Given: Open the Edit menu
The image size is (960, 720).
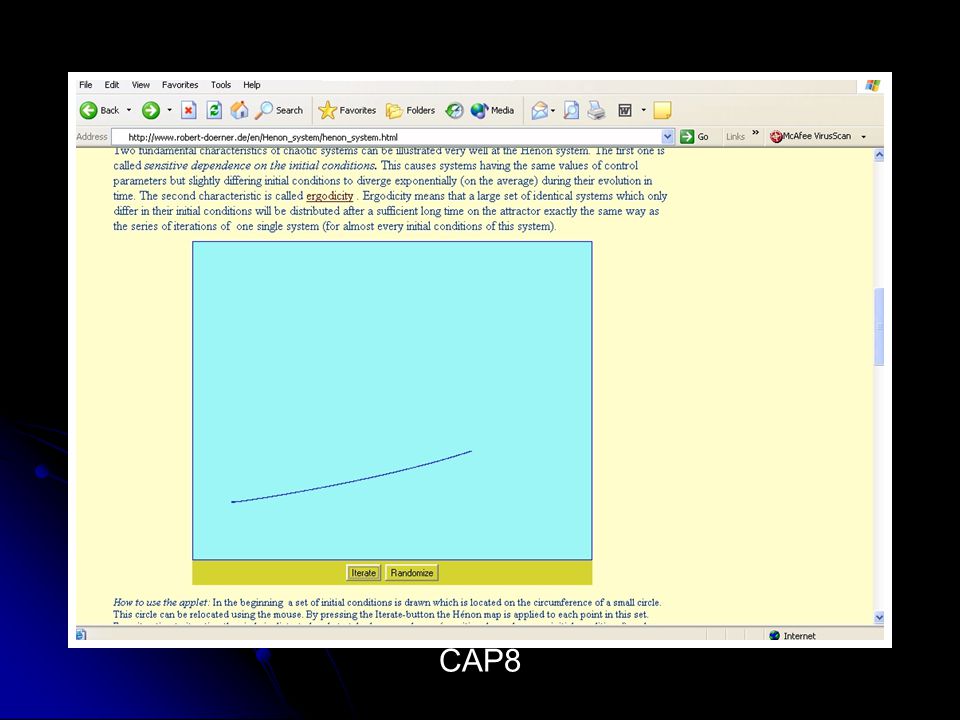Looking at the screenshot, I should click(x=111, y=84).
